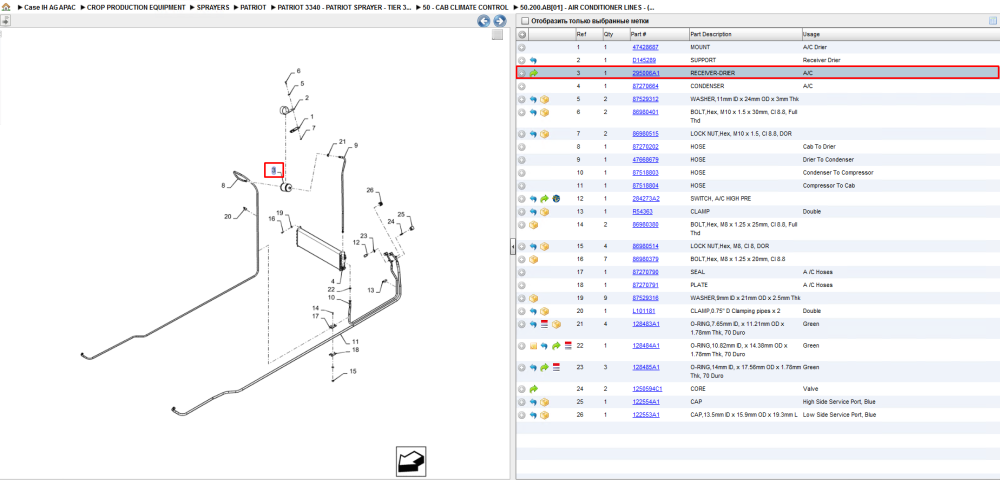Click the blue arrow icon on row 6 BOLT
Viewport: 1000px width, 480px height.
click(x=533, y=112)
